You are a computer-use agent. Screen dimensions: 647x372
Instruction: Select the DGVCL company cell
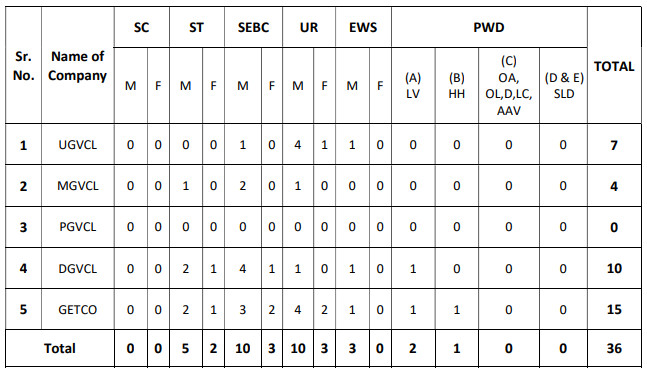tap(78, 268)
